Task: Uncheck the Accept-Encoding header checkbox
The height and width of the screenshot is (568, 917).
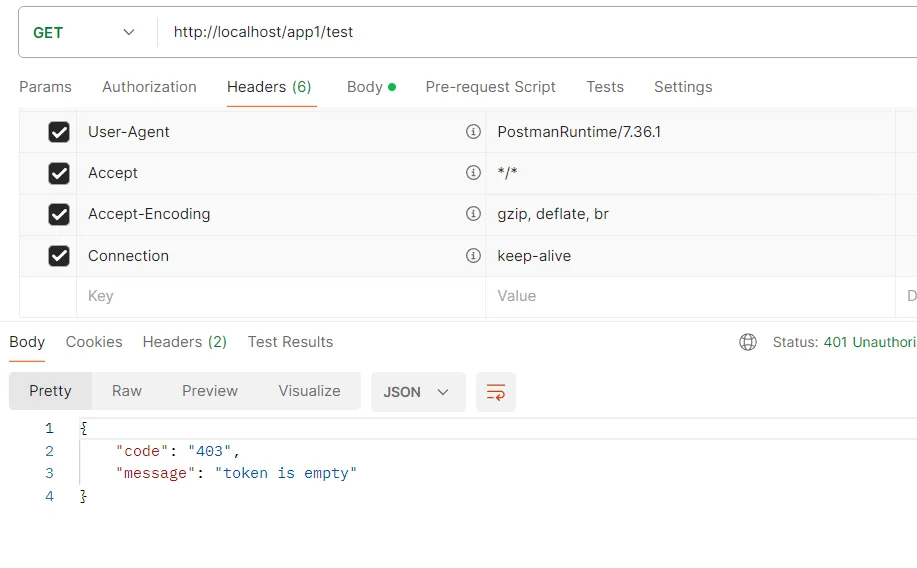Action: click(x=59, y=214)
